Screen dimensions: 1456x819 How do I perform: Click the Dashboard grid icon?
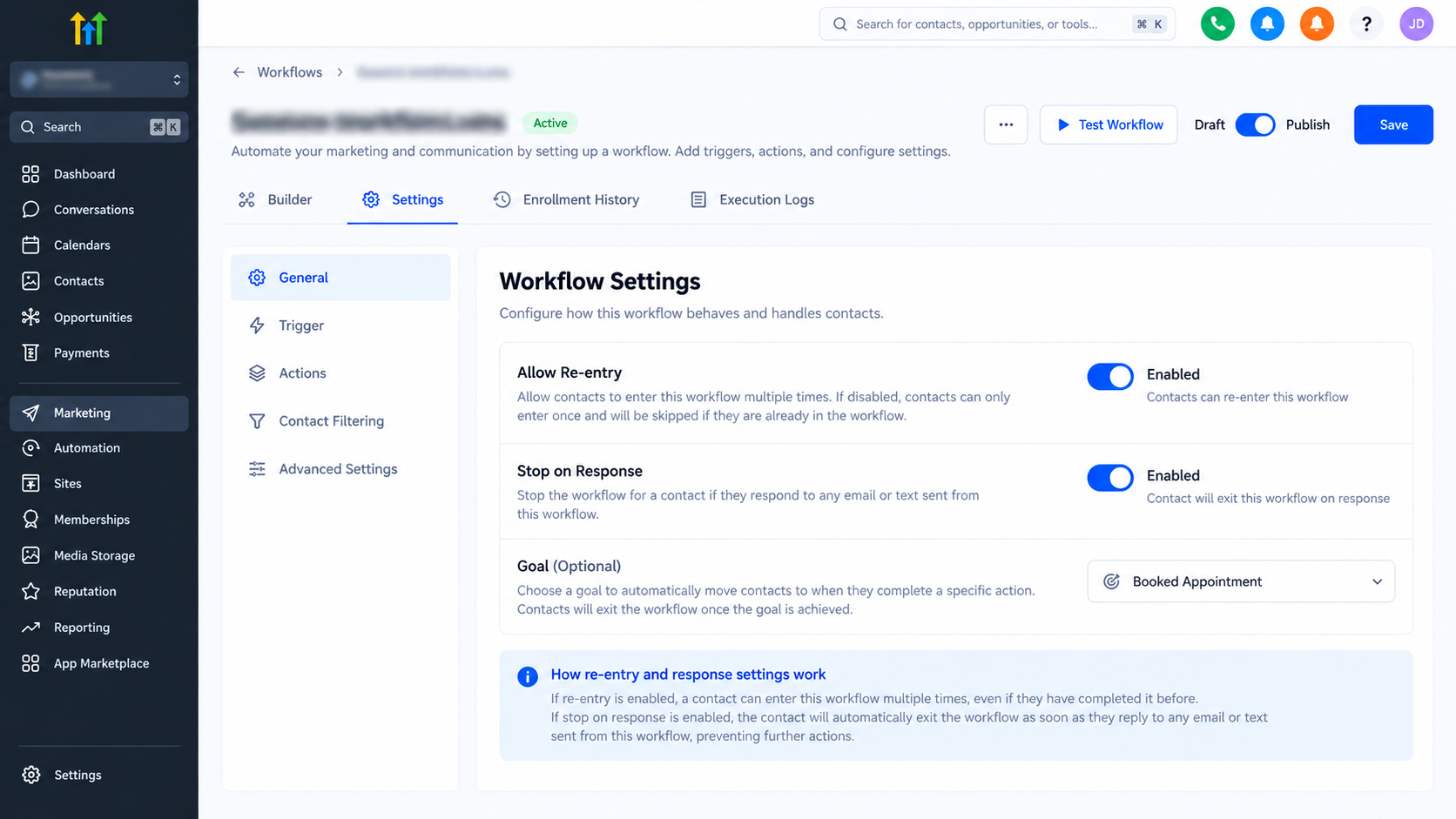(x=30, y=174)
